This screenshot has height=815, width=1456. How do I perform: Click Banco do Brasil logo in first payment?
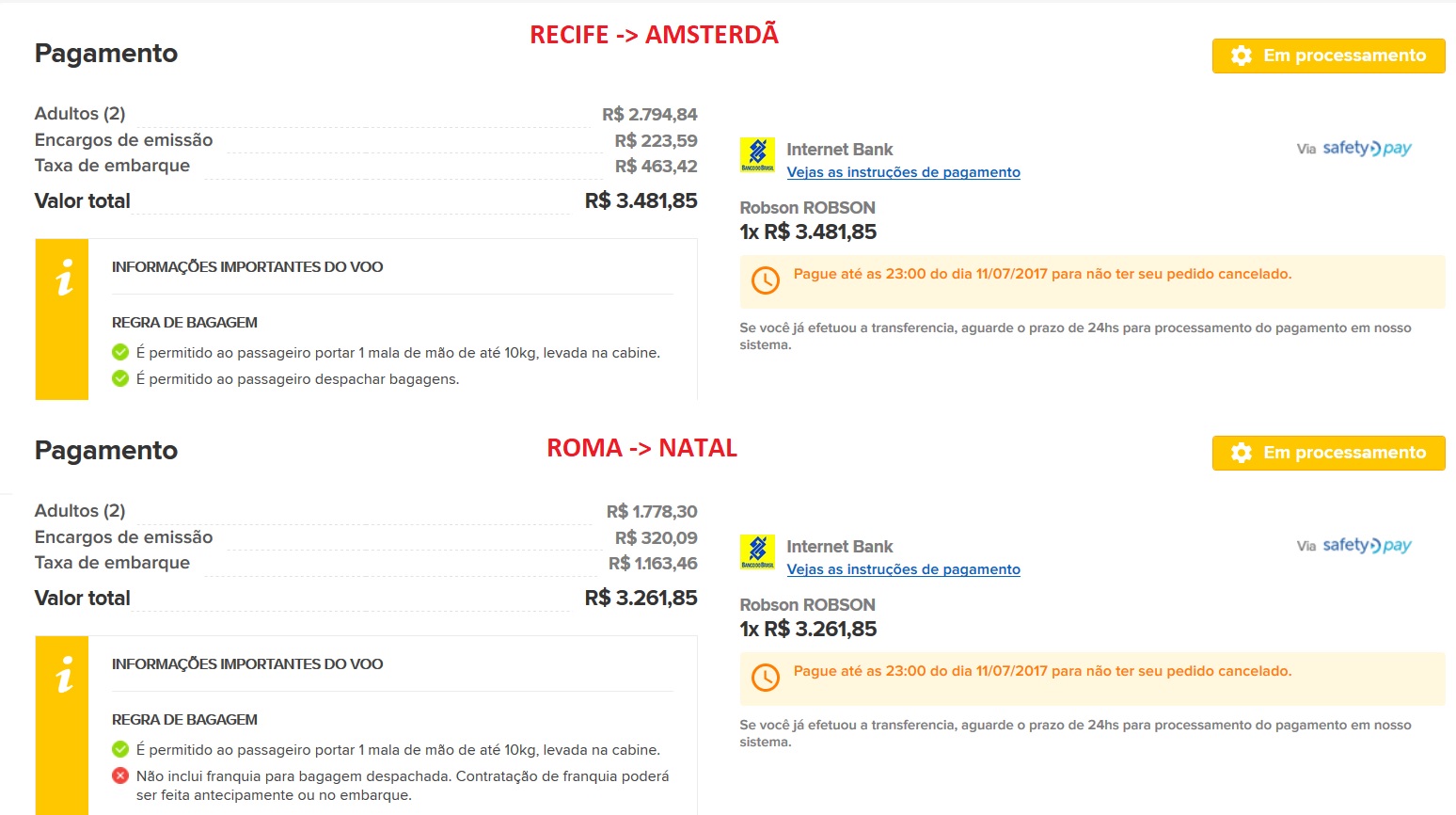pos(757,155)
